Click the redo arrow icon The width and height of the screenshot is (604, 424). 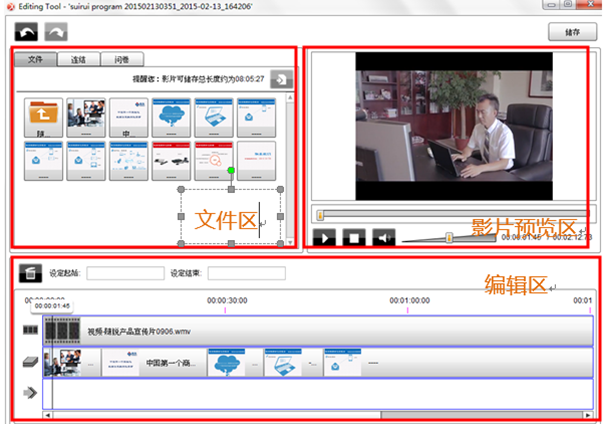pyautogui.click(x=56, y=32)
